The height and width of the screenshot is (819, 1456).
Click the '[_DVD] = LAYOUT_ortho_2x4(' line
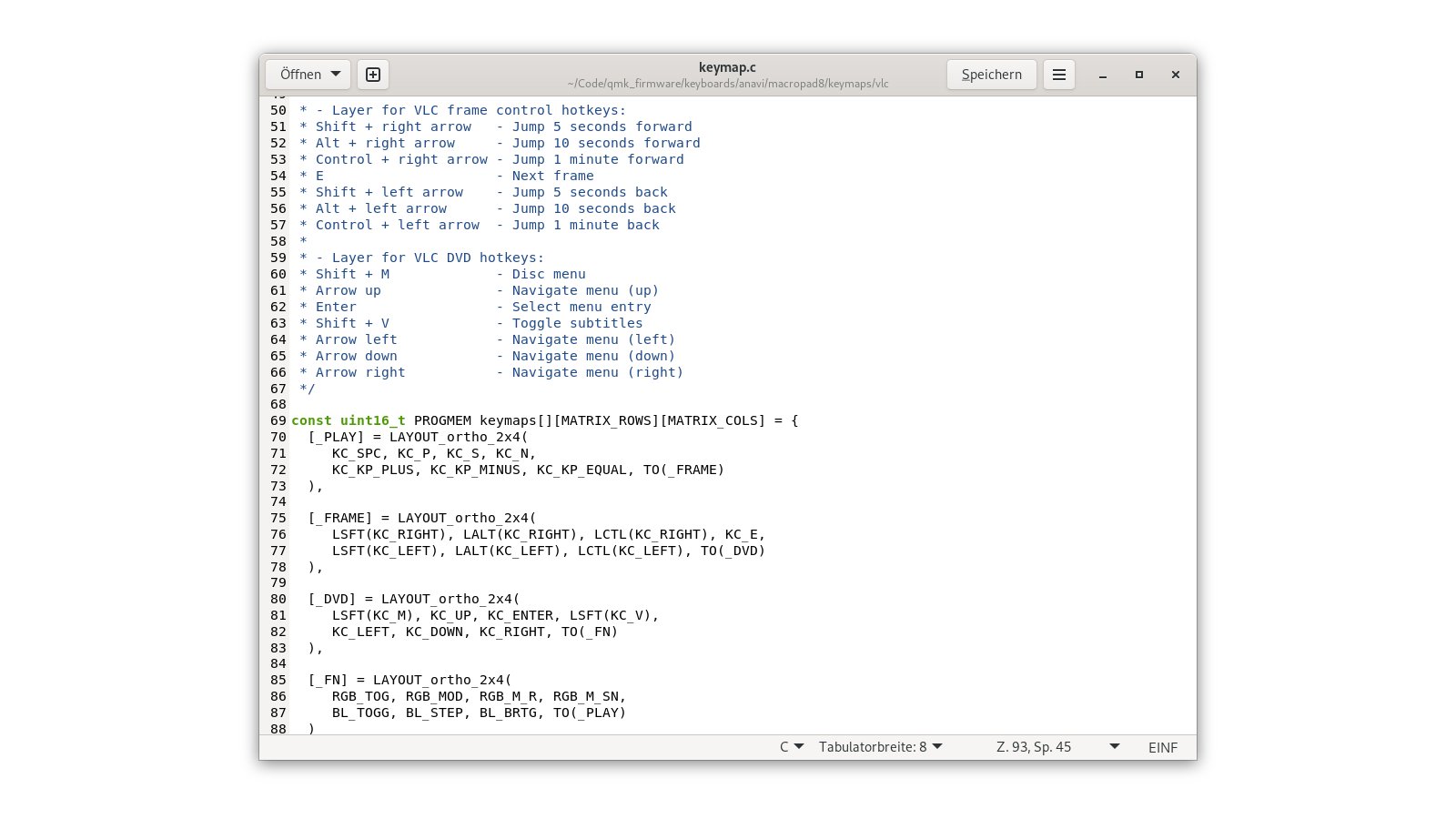tap(414, 599)
